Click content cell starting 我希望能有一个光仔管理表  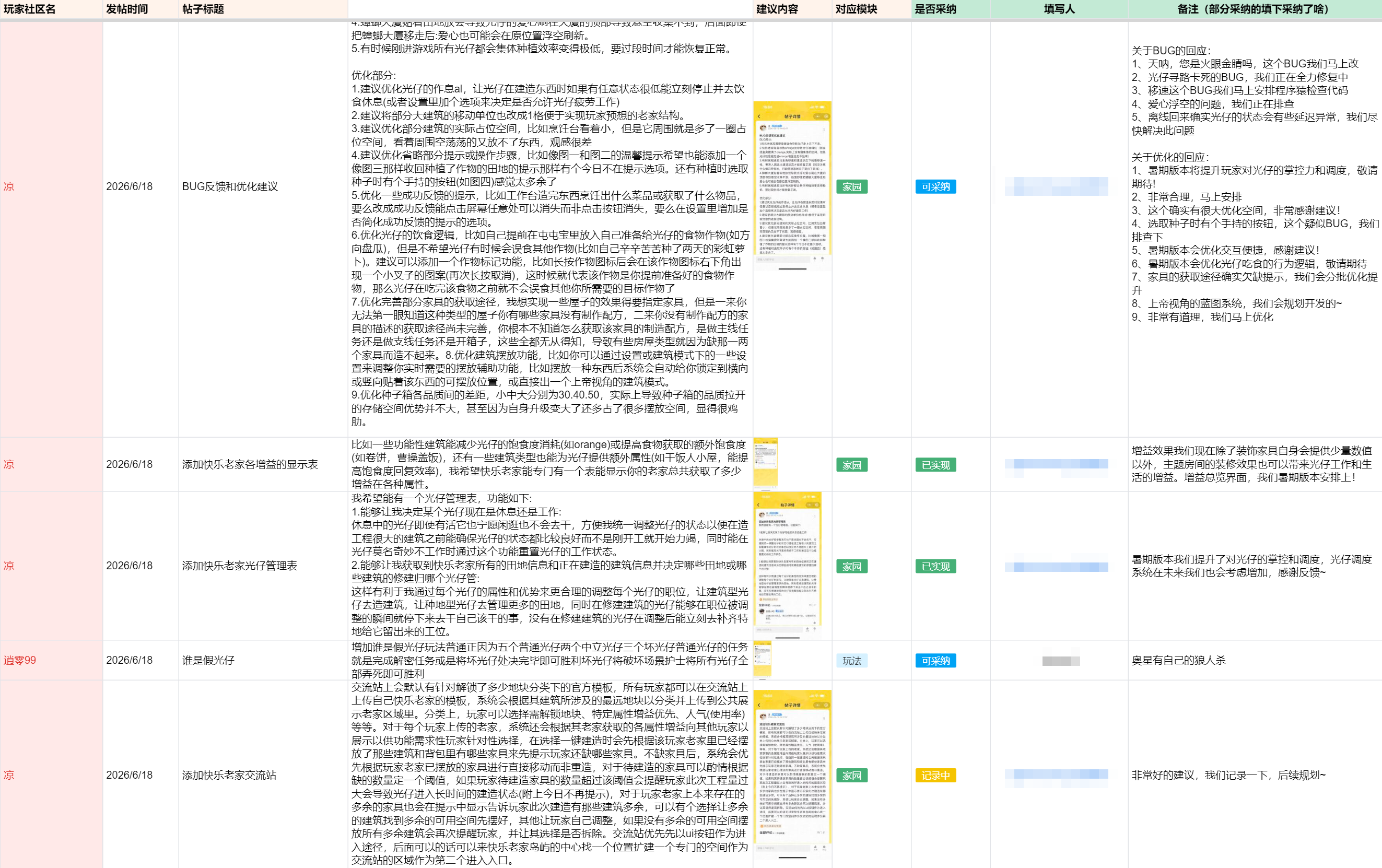pos(550,566)
